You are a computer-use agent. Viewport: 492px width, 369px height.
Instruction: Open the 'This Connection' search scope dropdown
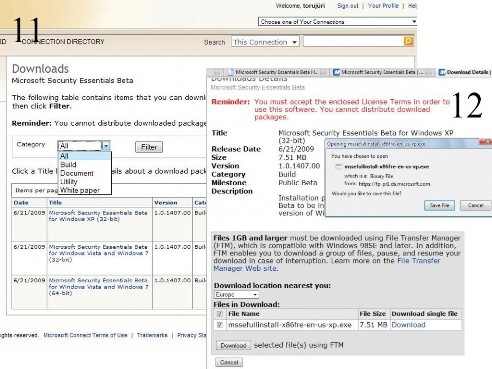(x=265, y=42)
